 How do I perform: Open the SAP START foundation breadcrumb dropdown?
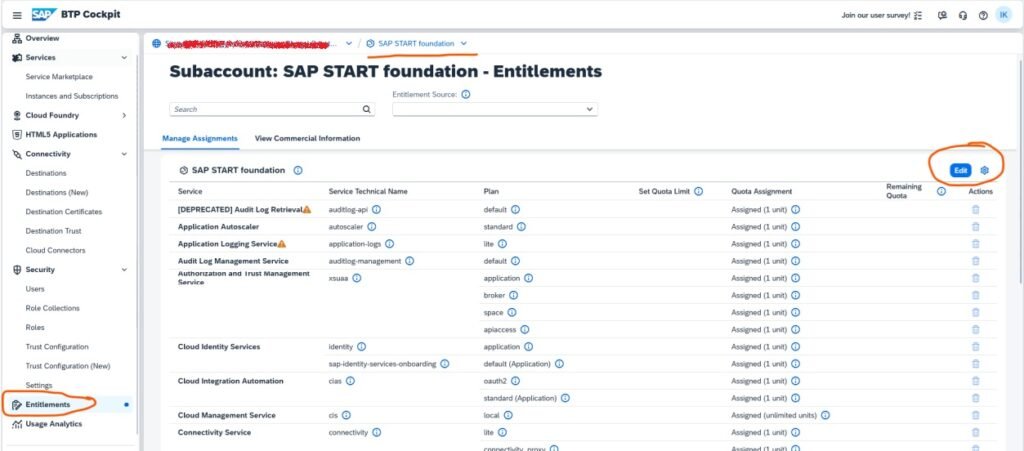tap(464, 44)
